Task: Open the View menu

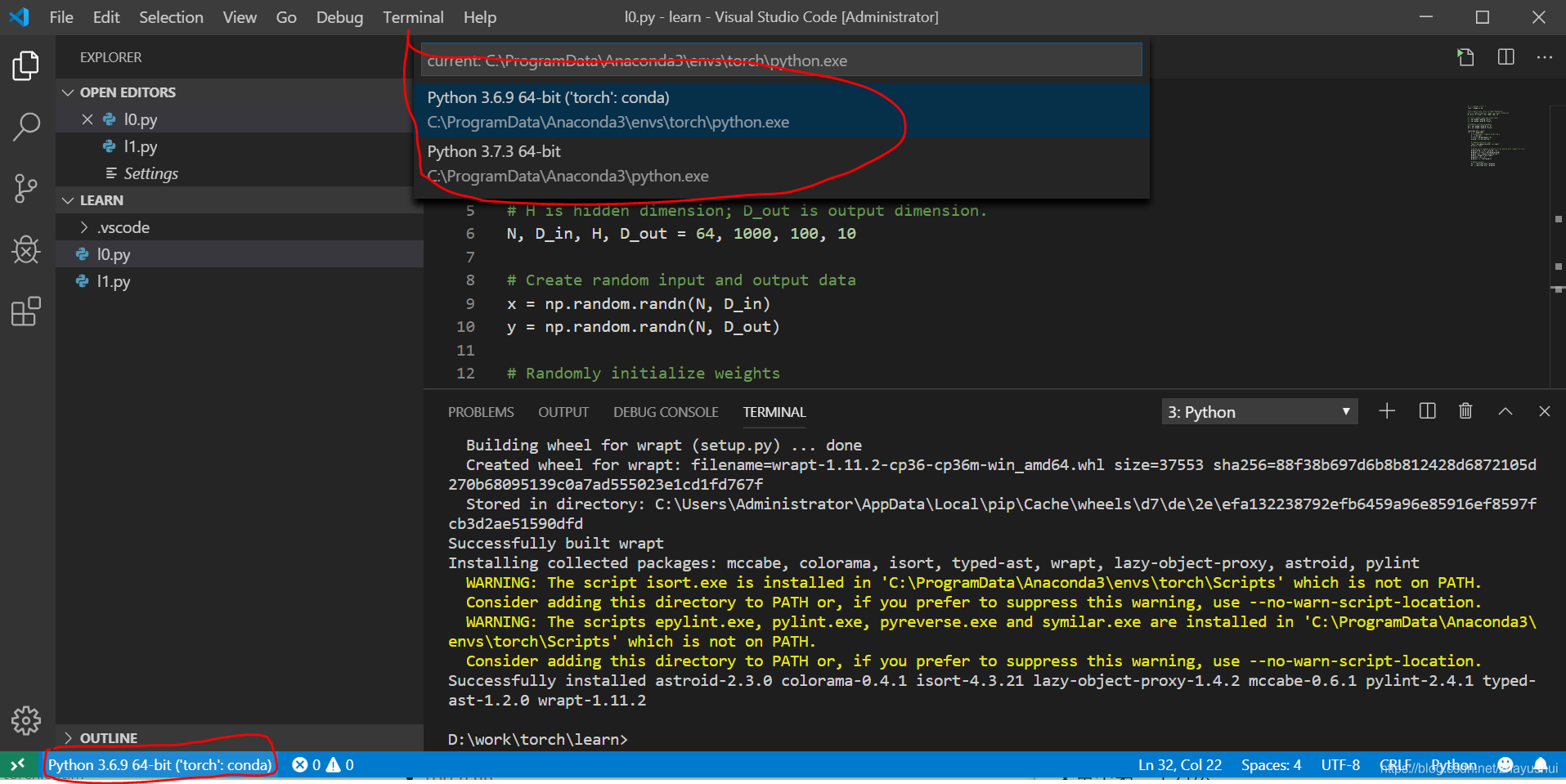Action: [240, 17]
